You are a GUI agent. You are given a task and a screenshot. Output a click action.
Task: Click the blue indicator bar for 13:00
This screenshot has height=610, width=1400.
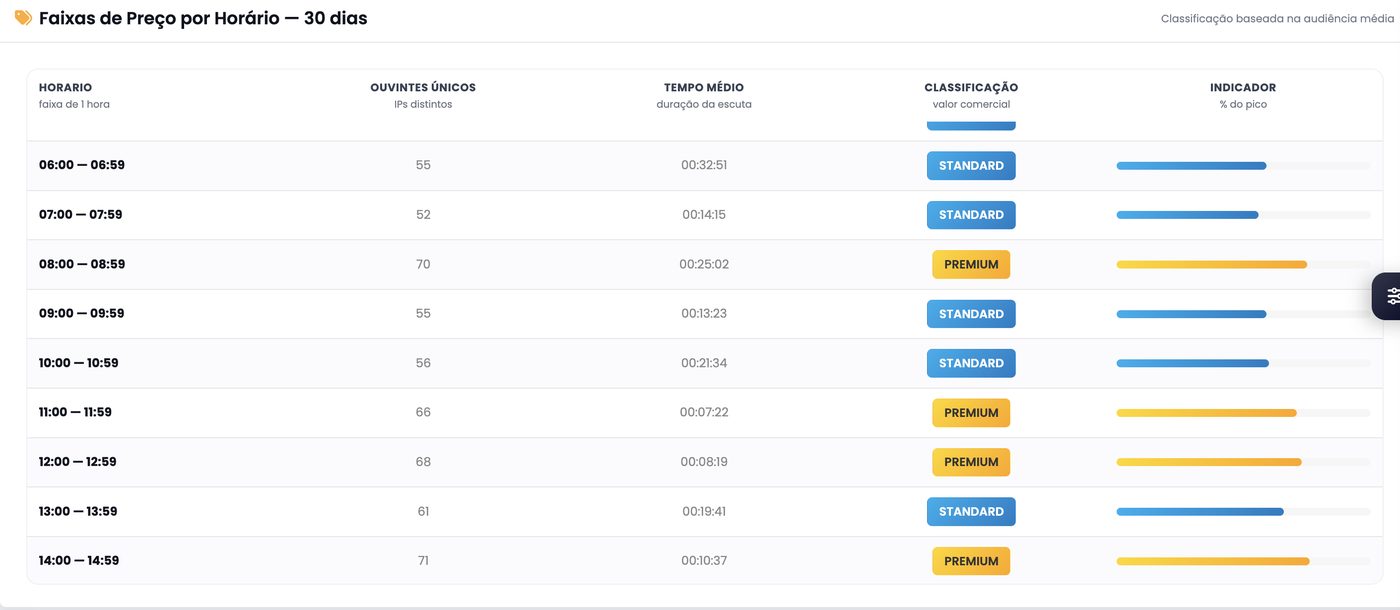(1200, 512)
